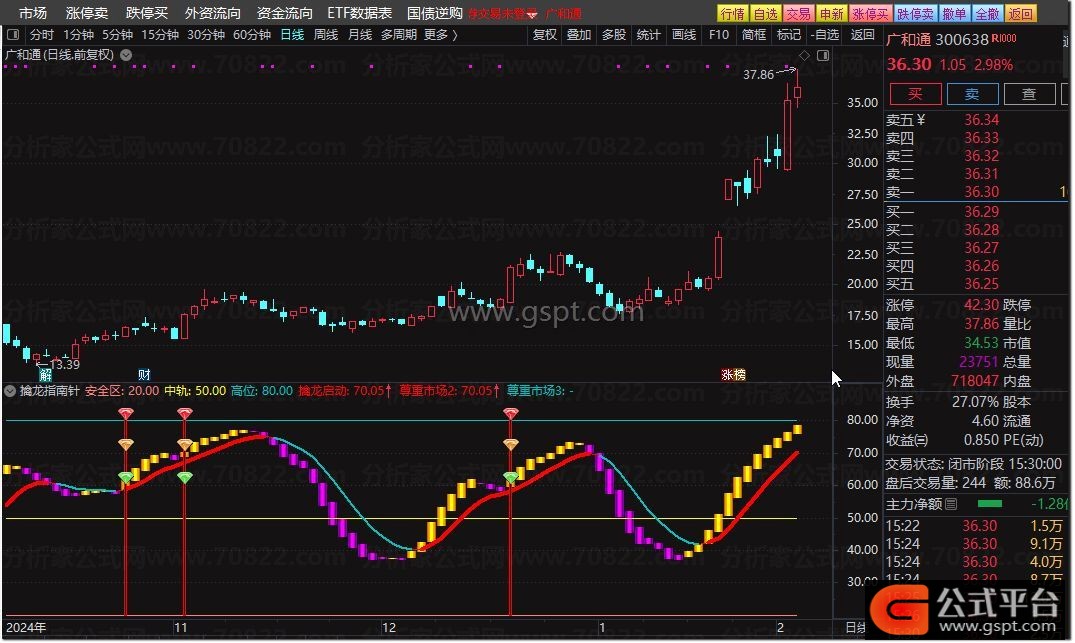
Task: Click the yellow 自选 button
Action: (x=765, y=14)
